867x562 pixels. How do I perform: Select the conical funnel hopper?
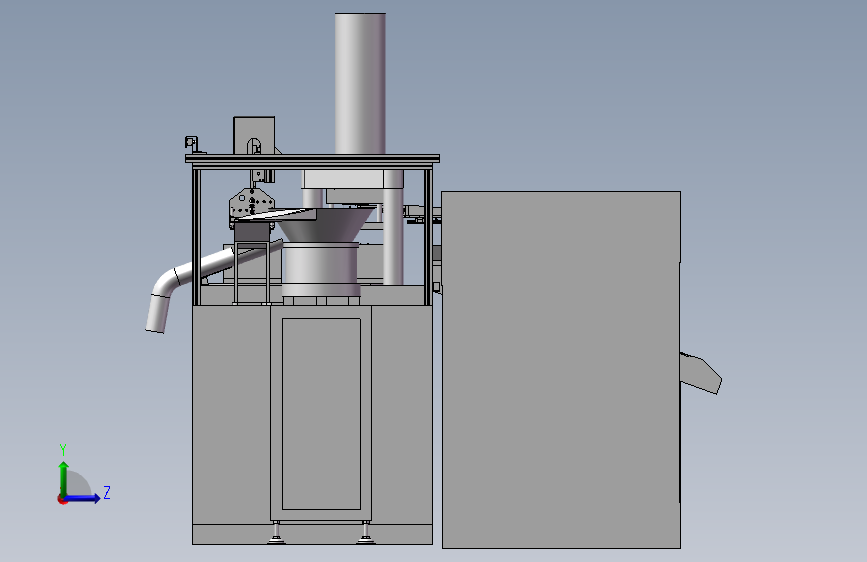324,225
